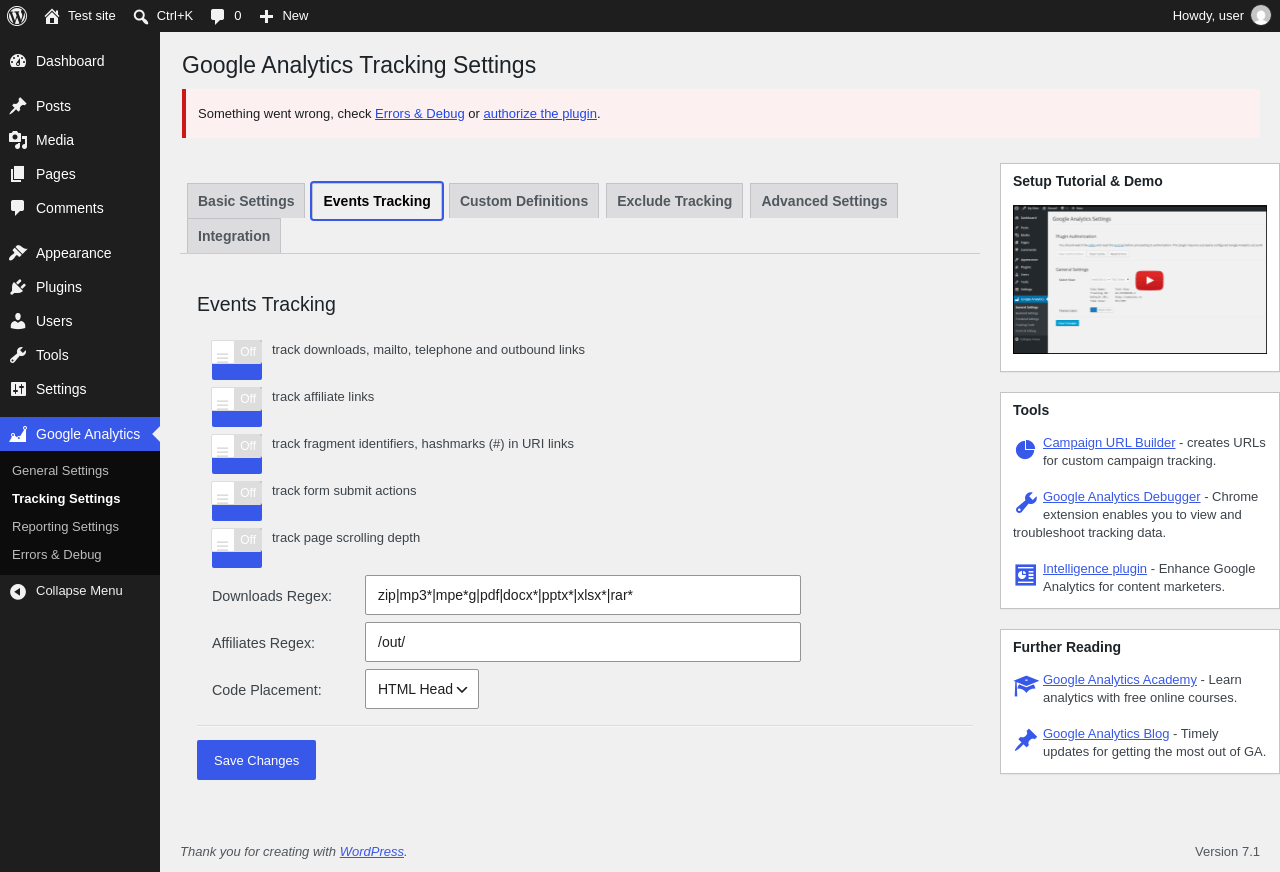Click the Setup Tutorial & Demo heading
The height and width of the screenshot is (872, 1280).
[x=1088, y=181]
